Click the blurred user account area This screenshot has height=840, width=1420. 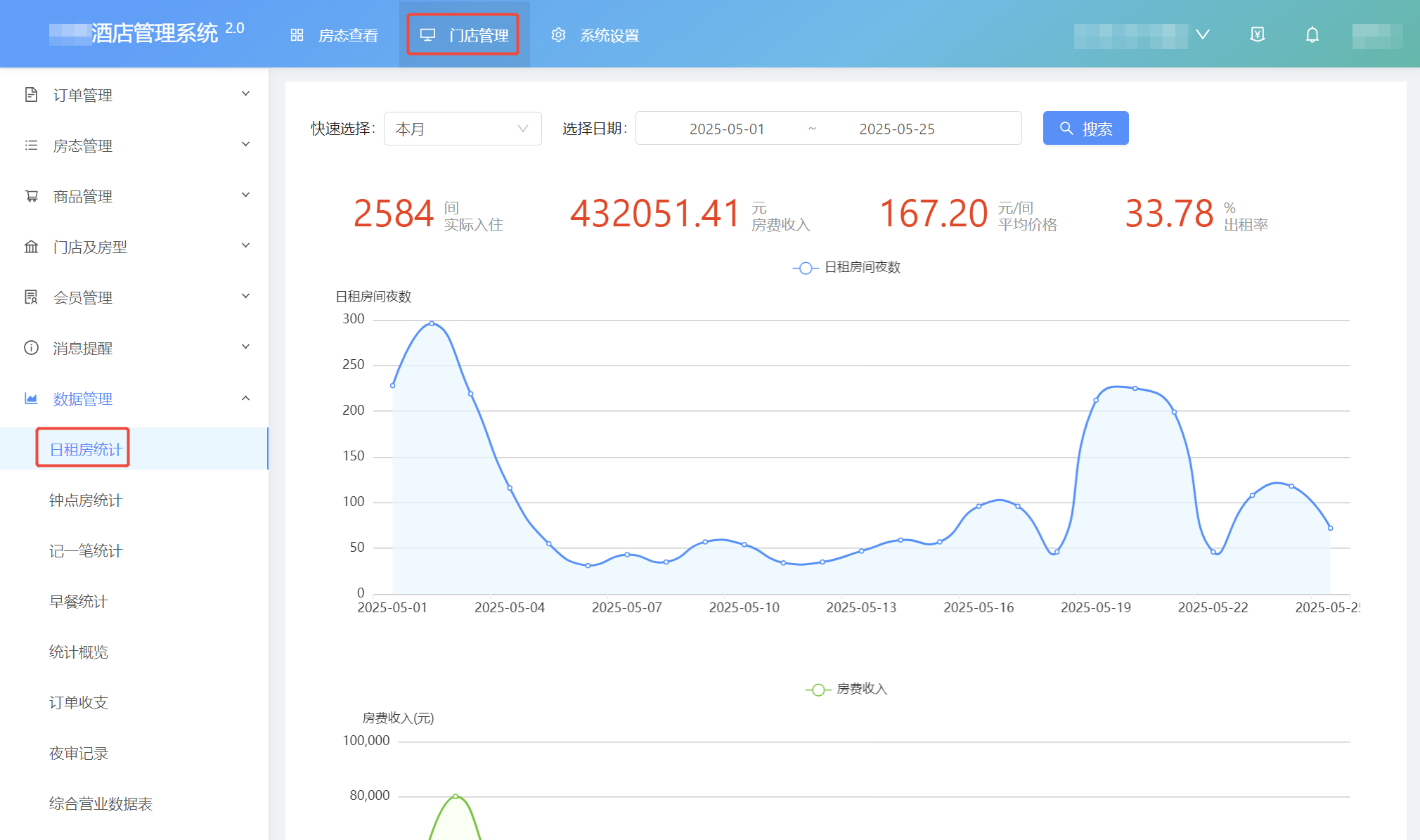coord(1377,35)
